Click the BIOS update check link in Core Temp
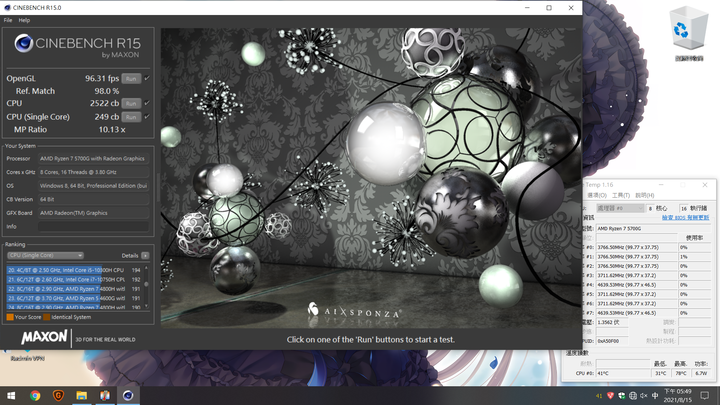Viewport: 720px width, 405px height. coord(686,218)
